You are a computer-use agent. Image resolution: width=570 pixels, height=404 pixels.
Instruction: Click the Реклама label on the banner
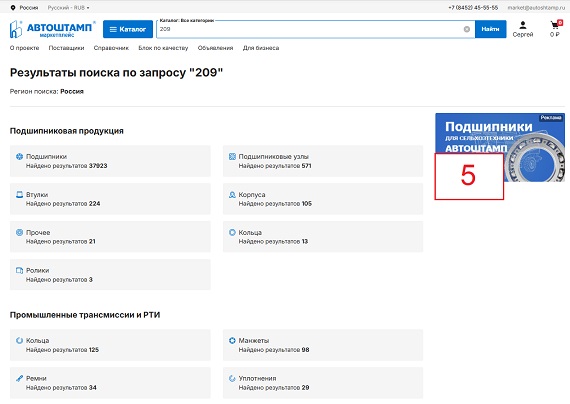(x=551, y=118)
